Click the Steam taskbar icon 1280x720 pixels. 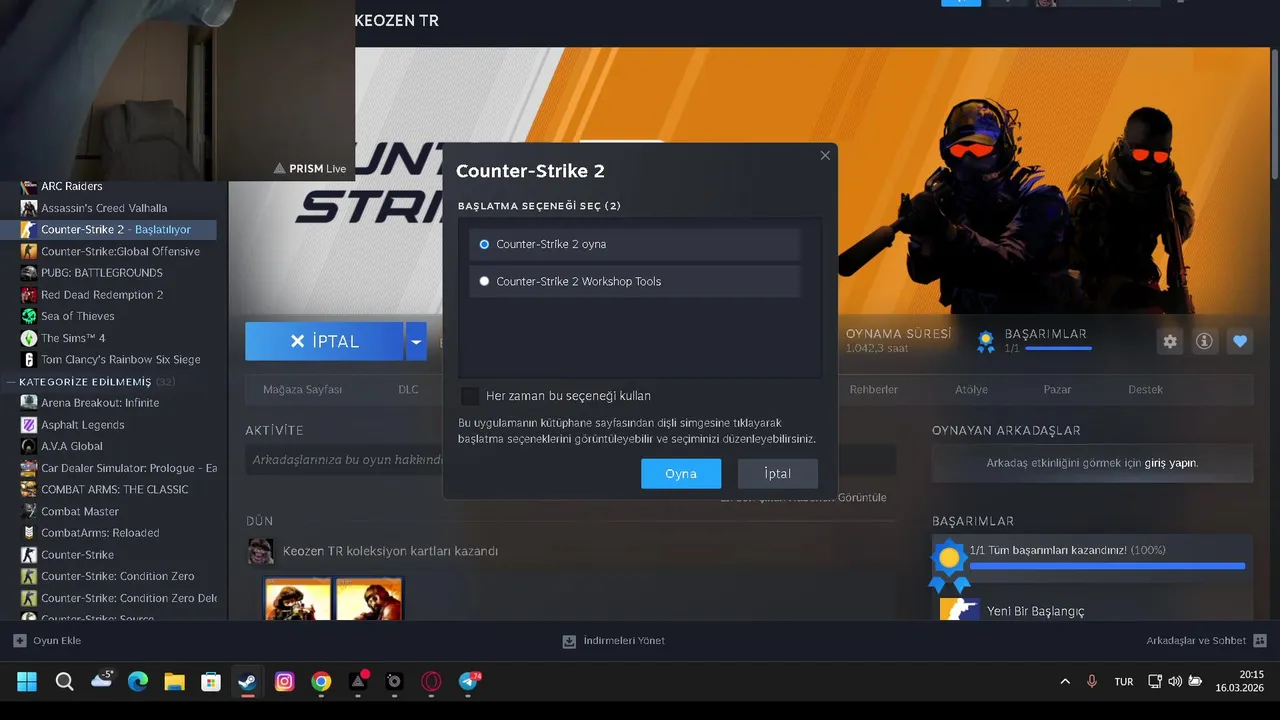[x=247, y=682]
